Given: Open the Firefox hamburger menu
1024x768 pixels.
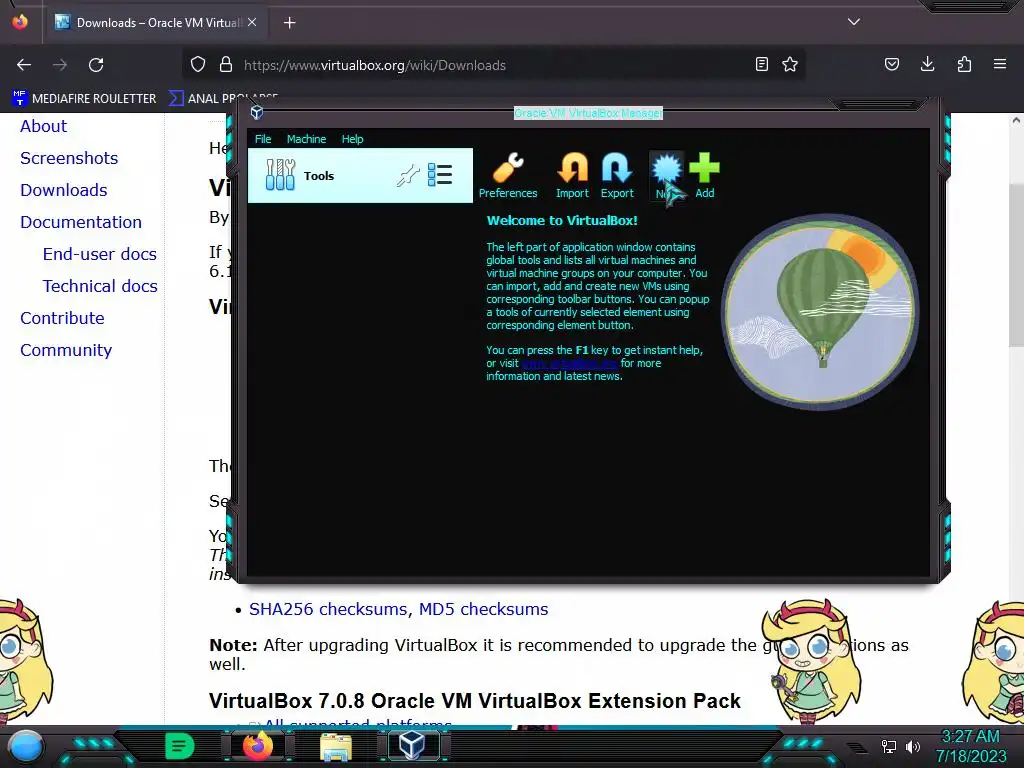Looking at the screenshot, I should click(1000, 64).
